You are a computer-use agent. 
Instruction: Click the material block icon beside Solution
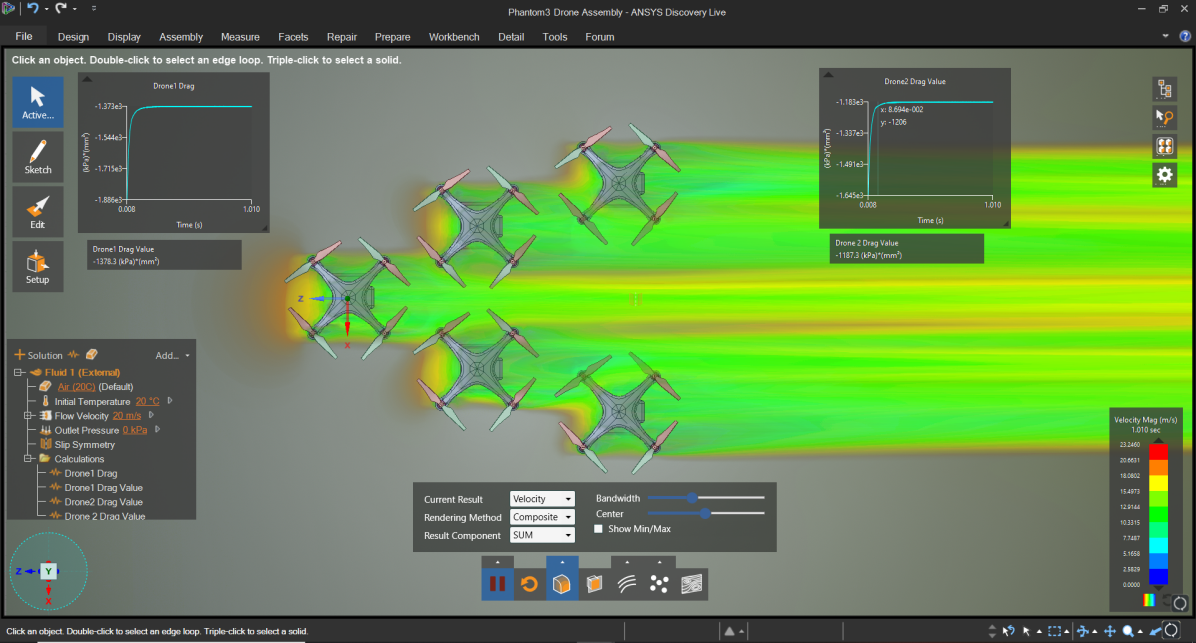click(x=92, y=355)
